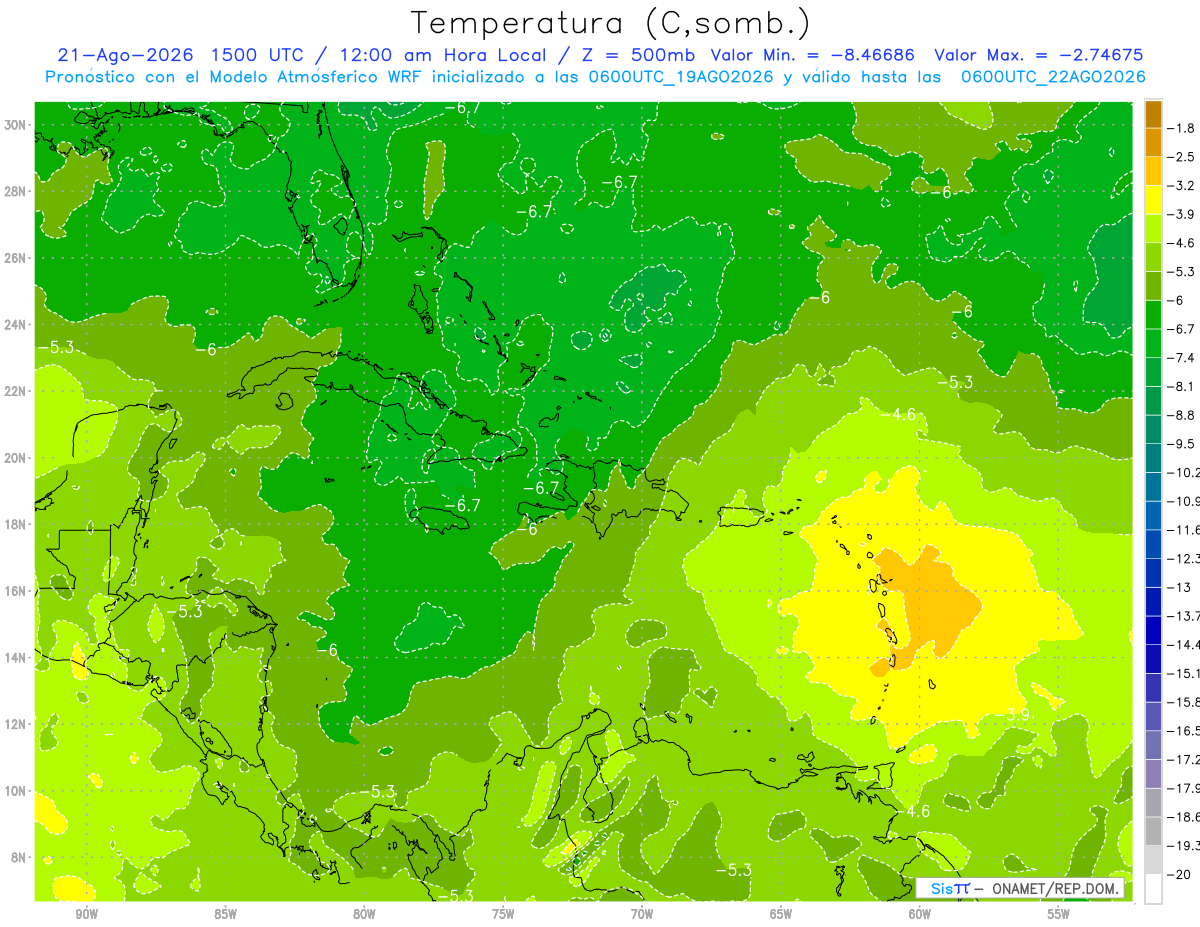Click the '65W' longitude axis label
The height and width of the screenshot is (927, 1200).
[x=781, y=915]
